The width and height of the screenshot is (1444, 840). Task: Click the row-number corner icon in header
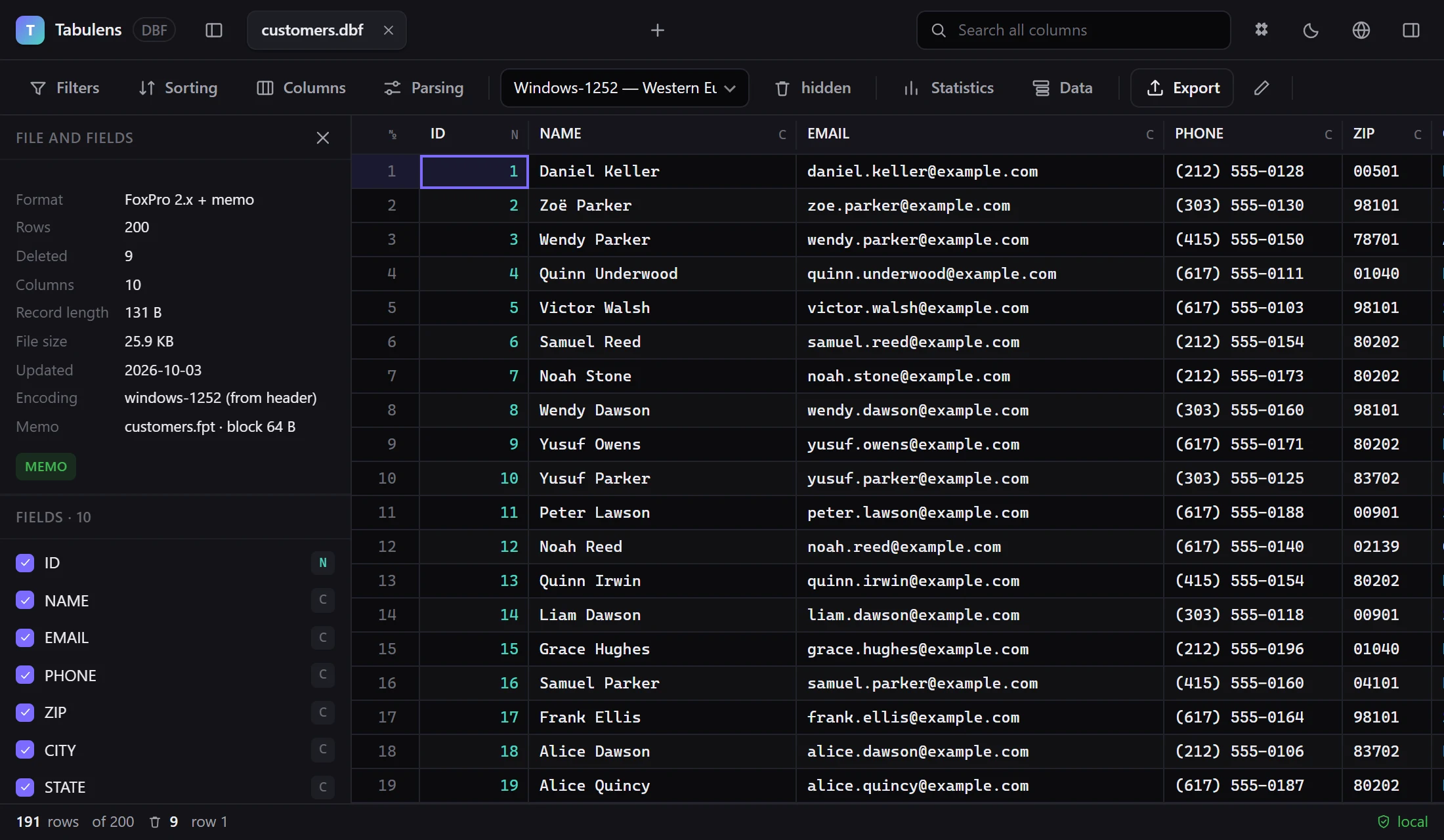393,135
